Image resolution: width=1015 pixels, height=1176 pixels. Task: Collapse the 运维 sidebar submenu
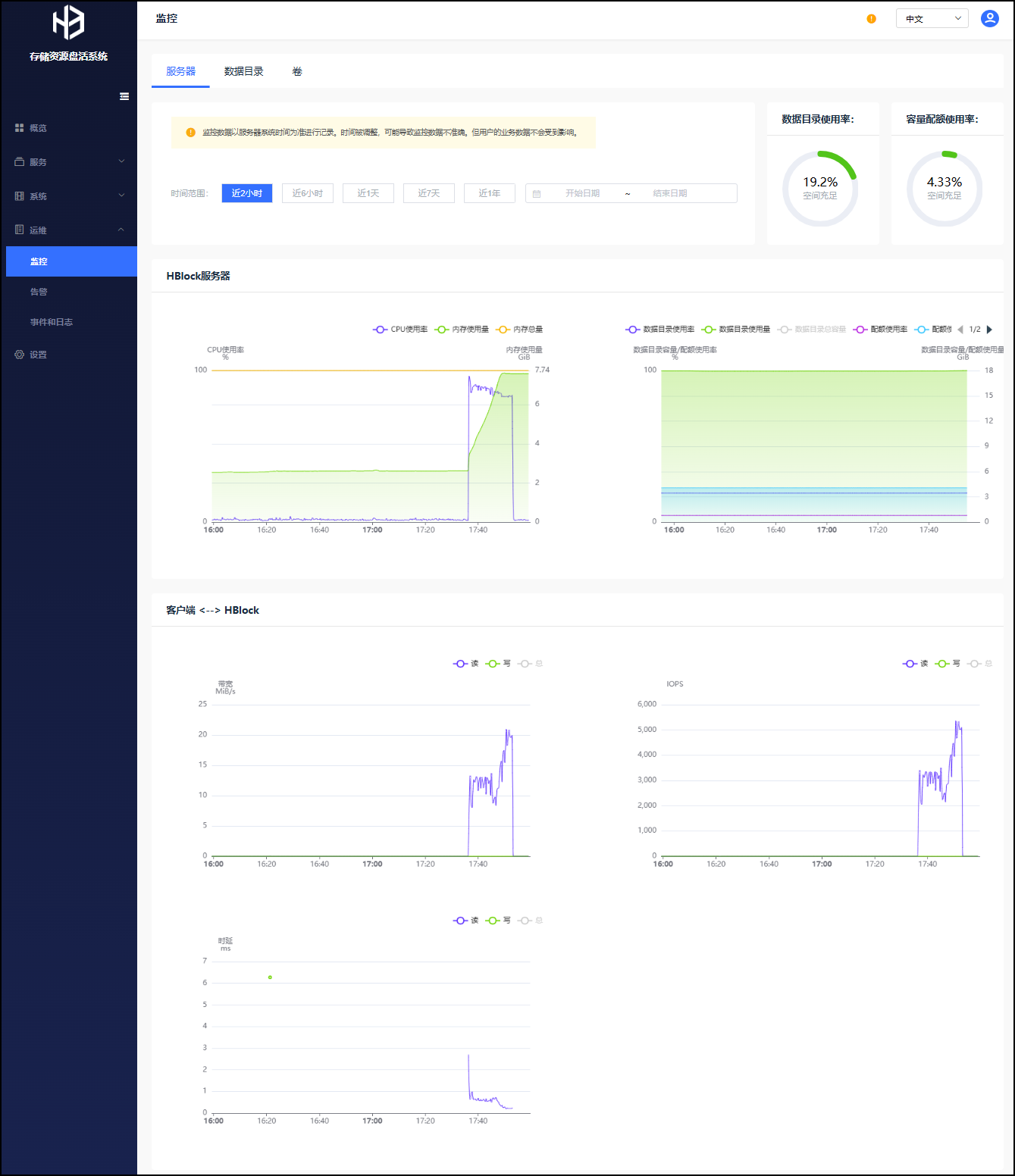68,230
